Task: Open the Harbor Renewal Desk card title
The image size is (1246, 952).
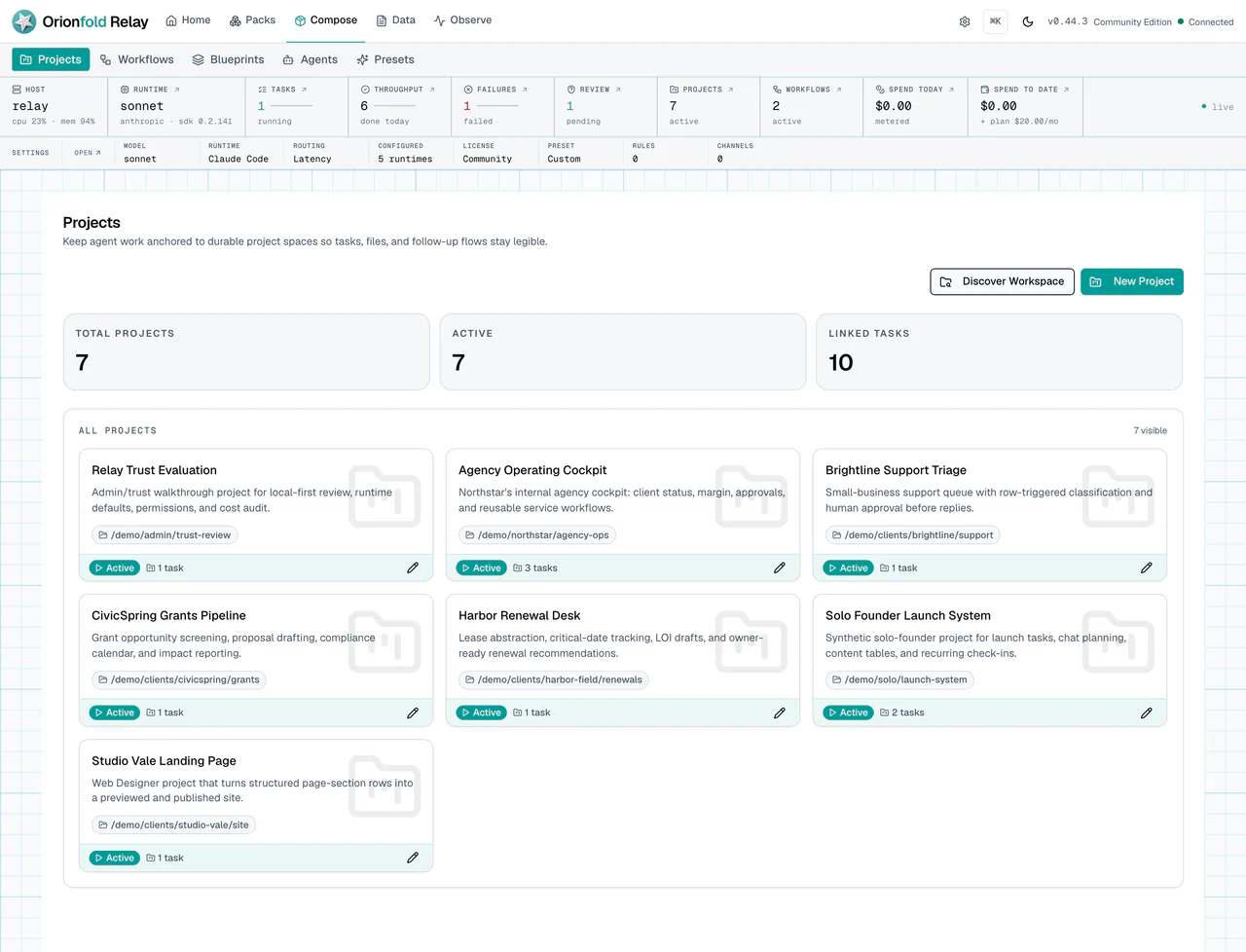Action: pos(519,615)
